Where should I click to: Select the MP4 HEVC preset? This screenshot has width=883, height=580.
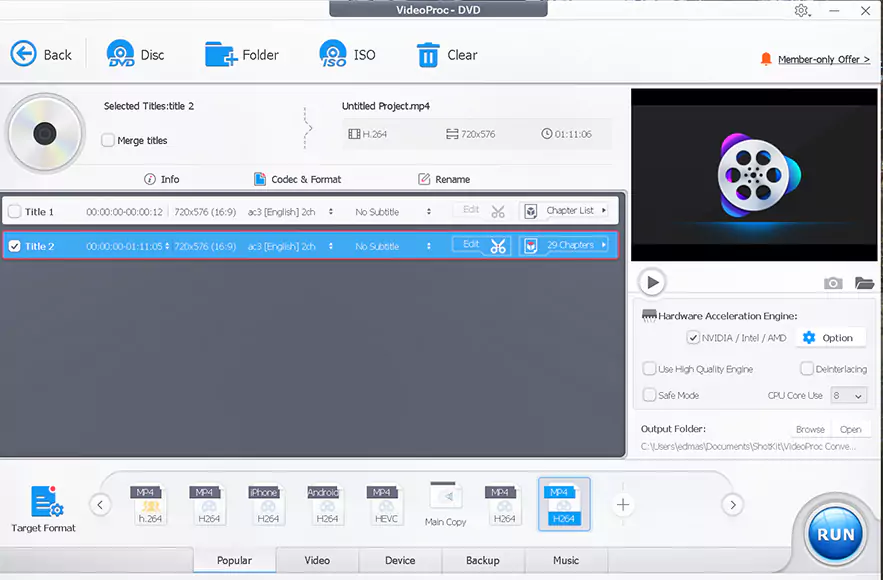click(x=386, y=505)
